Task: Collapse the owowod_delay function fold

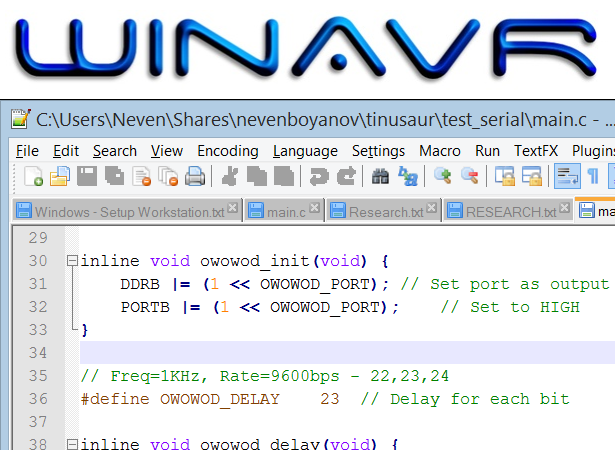Action: pyautogui.click(x=72, y=444)
